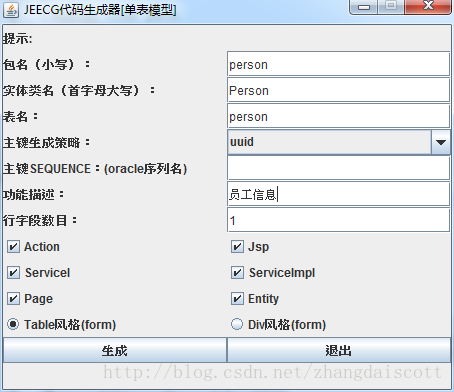Click the 主键SEQUENCE (oracle序列名) label

tap(95, 169)
